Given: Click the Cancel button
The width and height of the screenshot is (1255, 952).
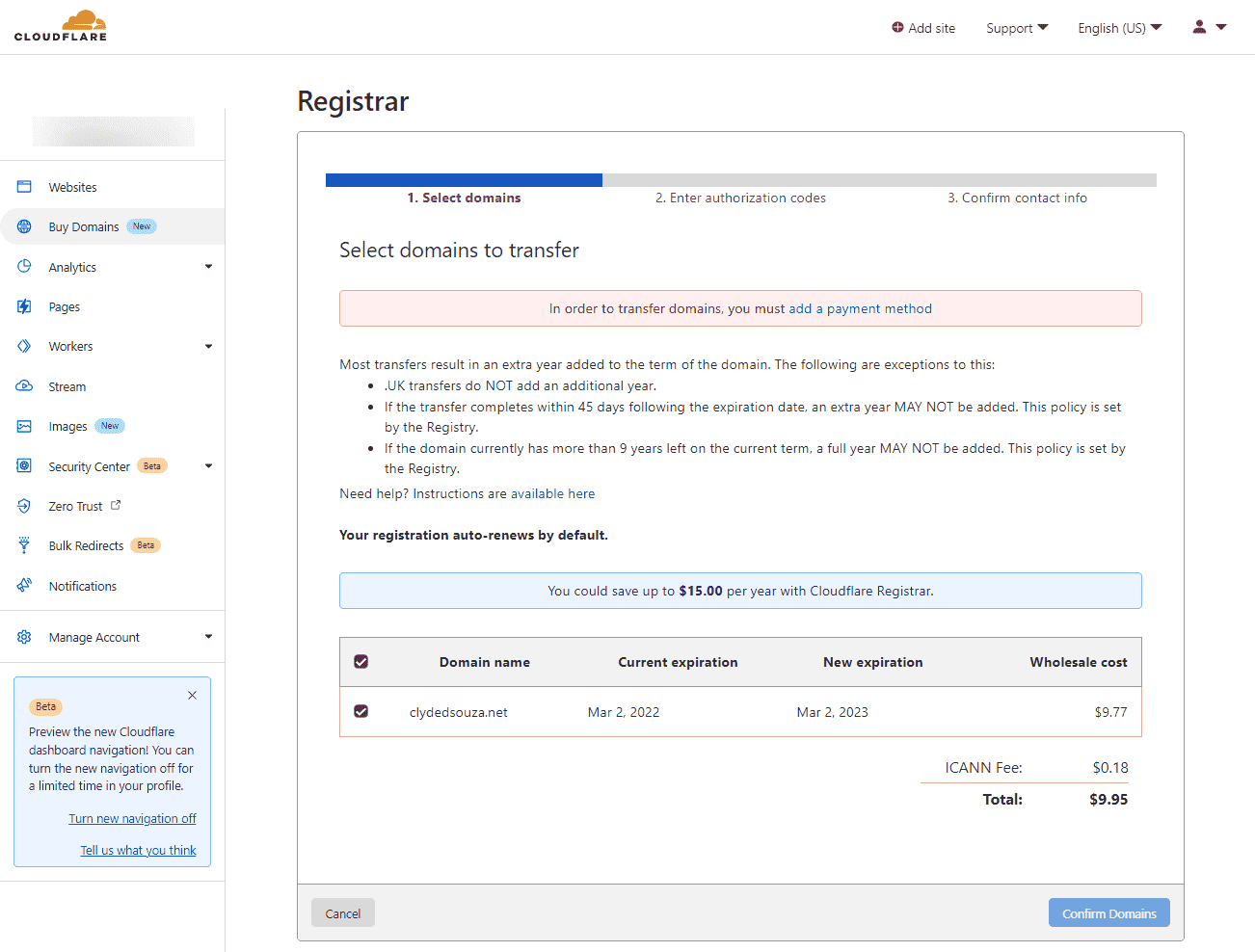Looking at the screenshot, I should pos(342,913).
